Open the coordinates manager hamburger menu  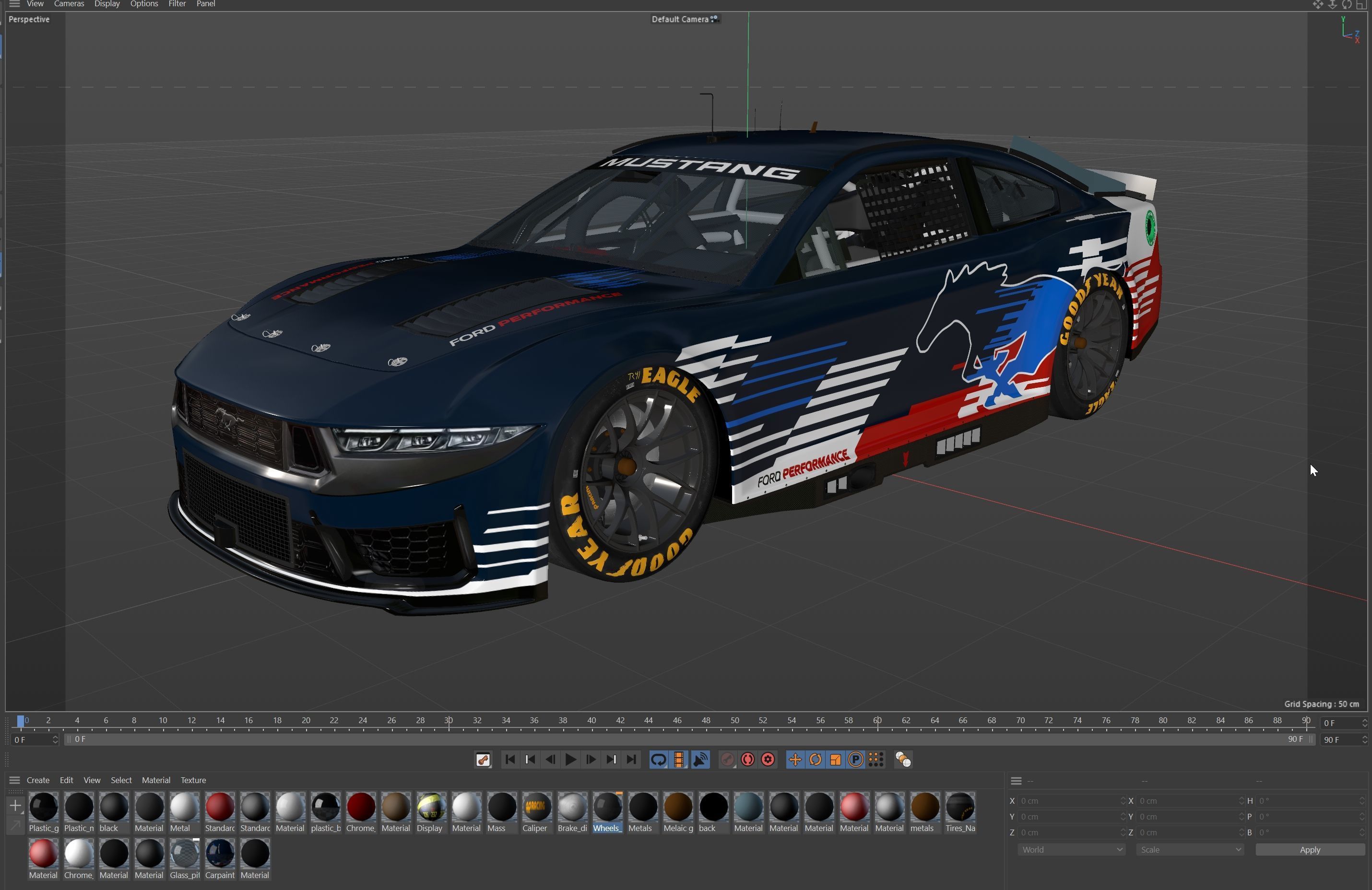tap(1017, 781)
